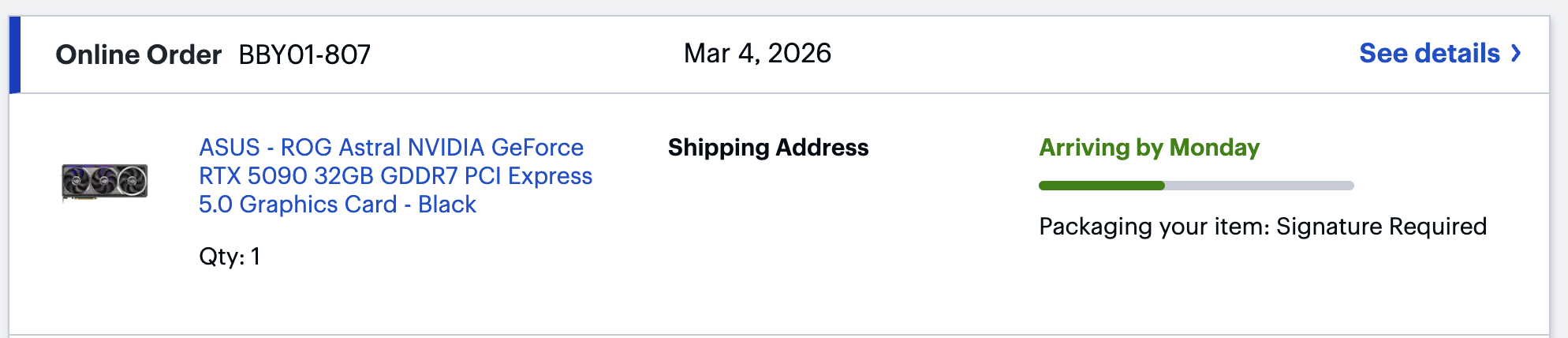This screenshot has height=338, width=1568.
Task: Click the Packaging your item status text
Action: tap(1153, 227)
